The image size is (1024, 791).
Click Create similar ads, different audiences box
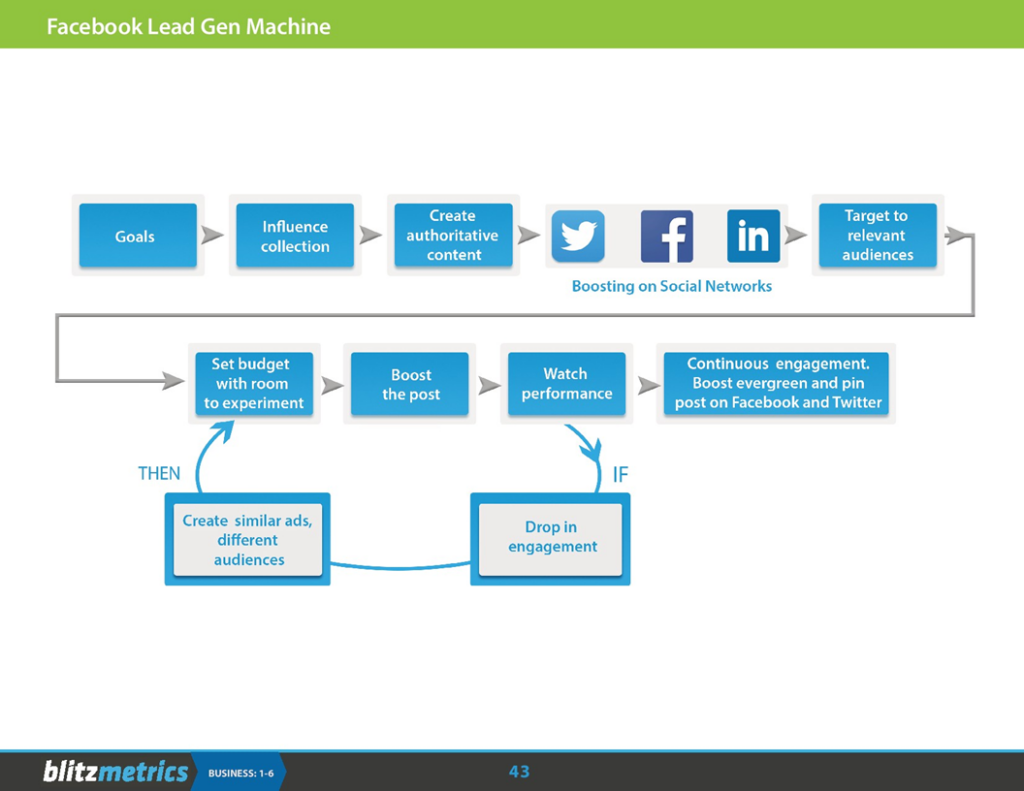[x=248, y=540]
